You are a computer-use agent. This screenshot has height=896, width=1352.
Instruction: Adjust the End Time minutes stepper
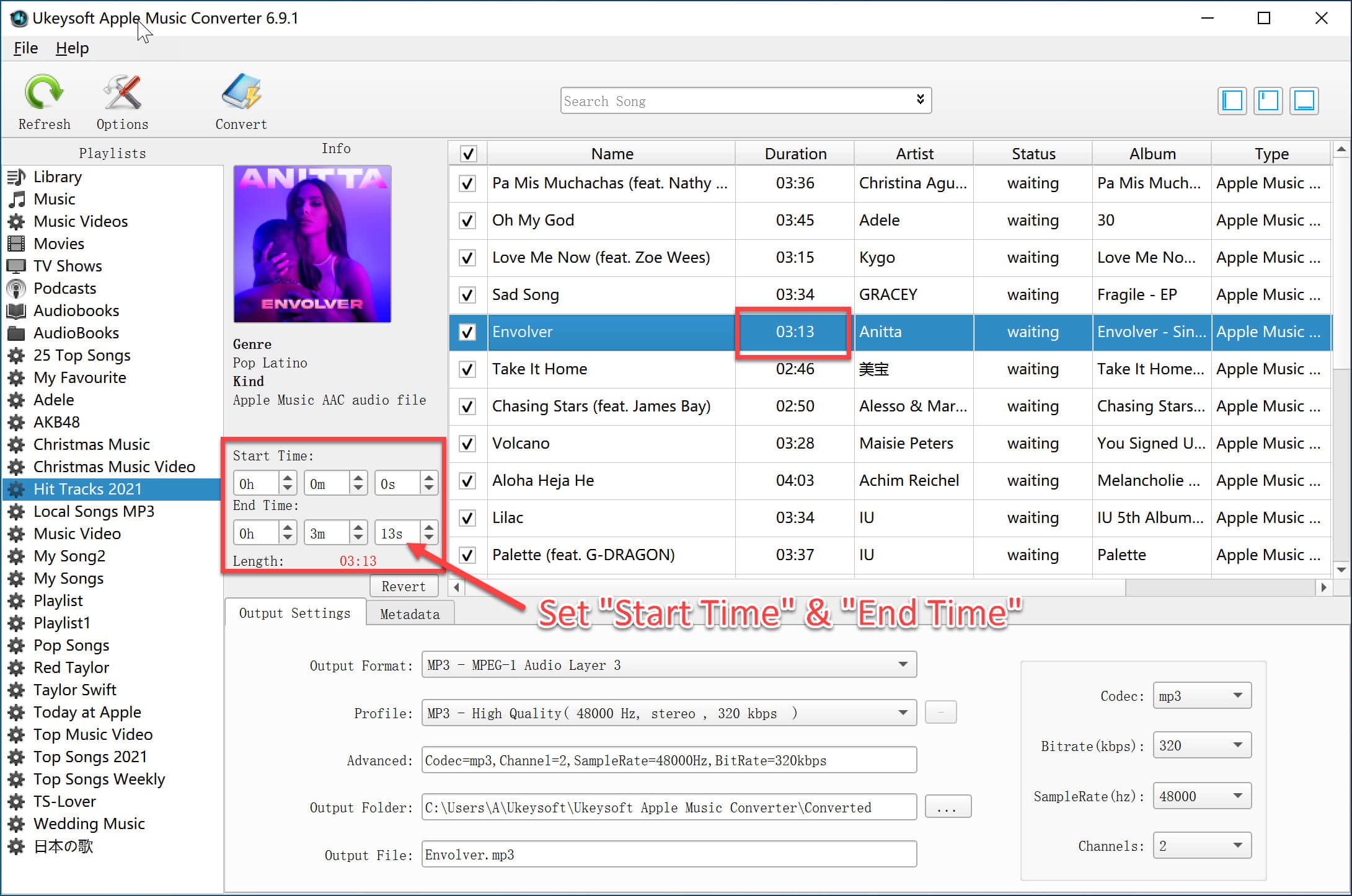coord(357,532)
